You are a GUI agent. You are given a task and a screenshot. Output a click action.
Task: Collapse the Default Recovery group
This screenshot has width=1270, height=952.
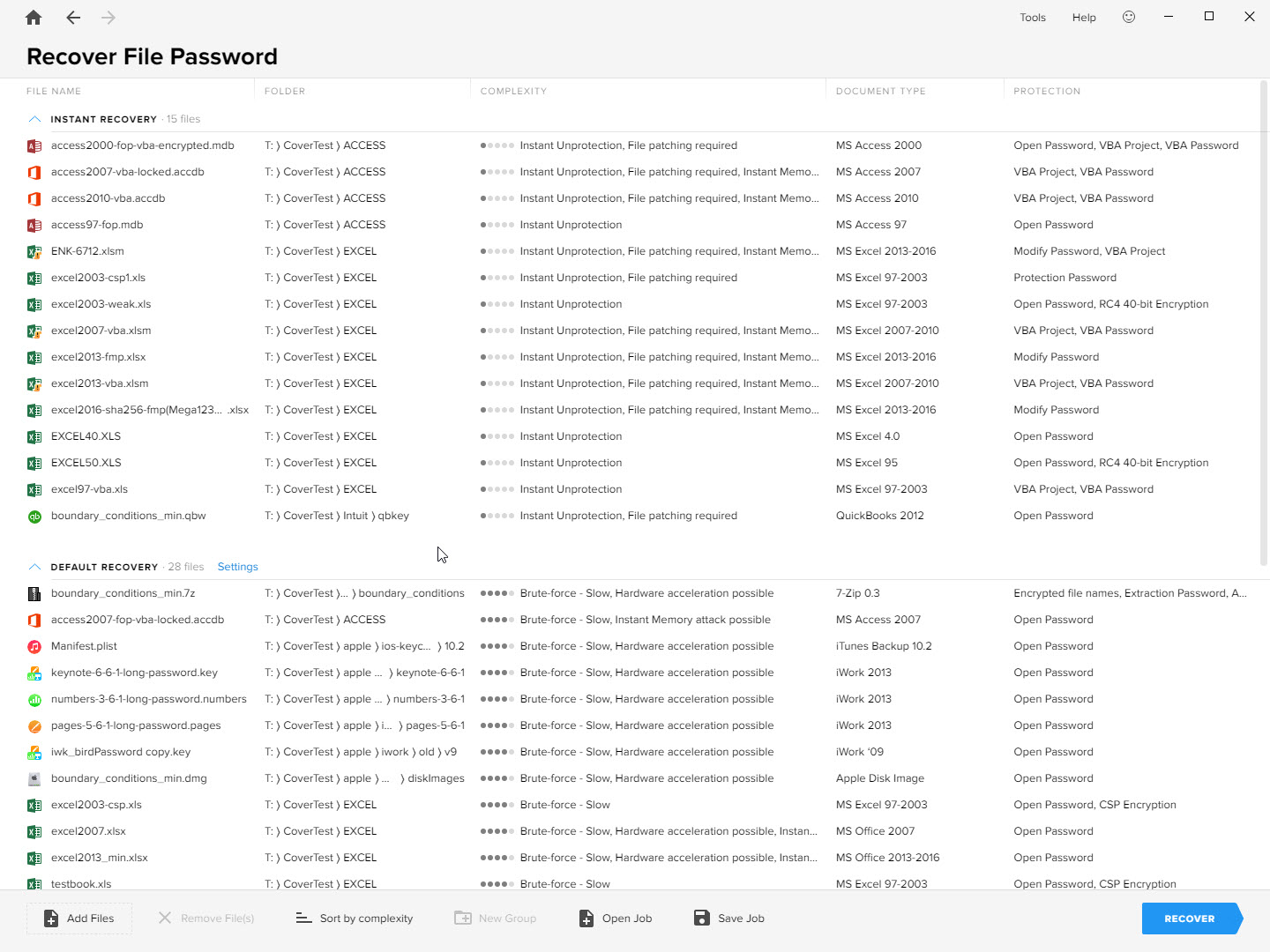point(34,567)
